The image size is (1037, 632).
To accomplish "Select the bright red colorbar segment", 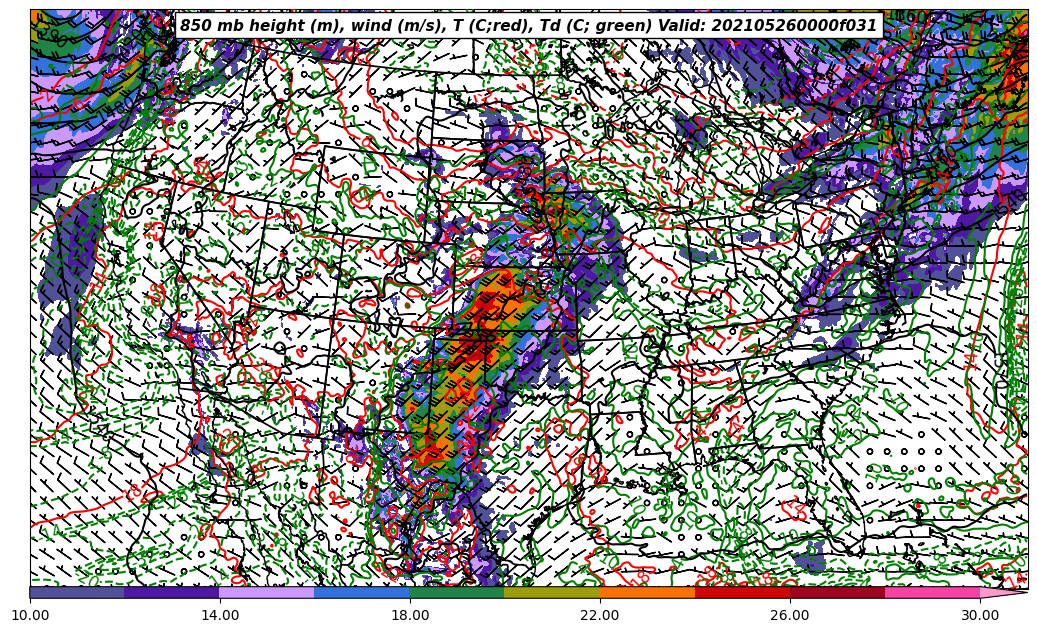I will [742, 592].
